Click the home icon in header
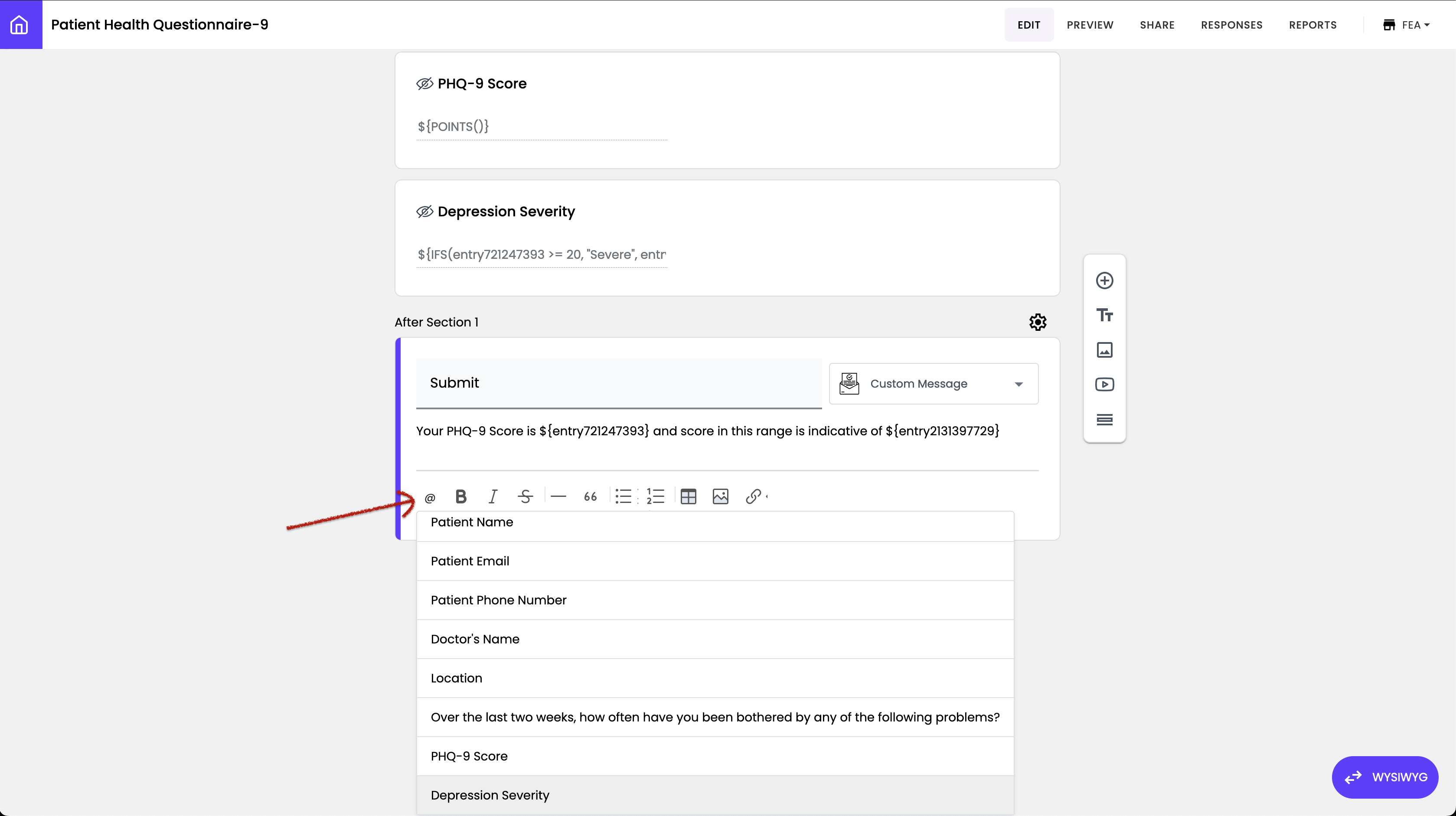This screenshot has height=816, width=1456. tap(20, 24)
